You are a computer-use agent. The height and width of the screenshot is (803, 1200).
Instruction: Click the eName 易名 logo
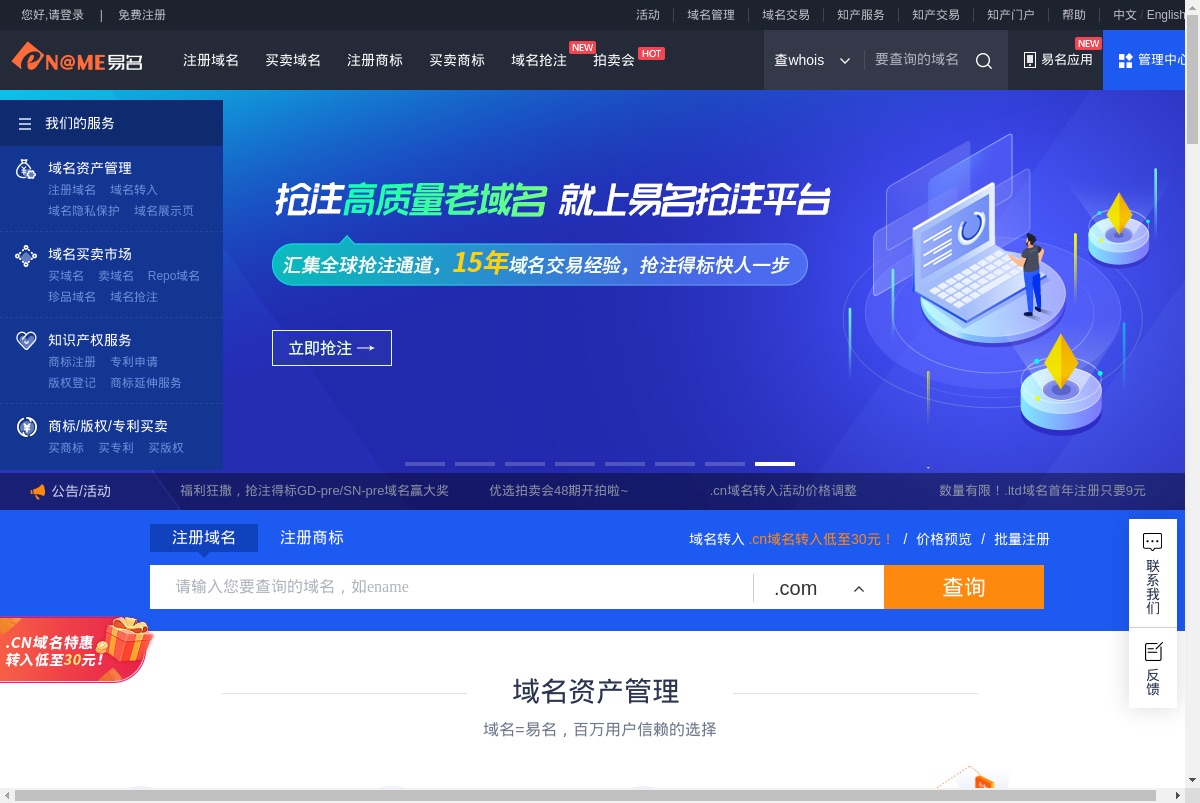tap(77, 58)
